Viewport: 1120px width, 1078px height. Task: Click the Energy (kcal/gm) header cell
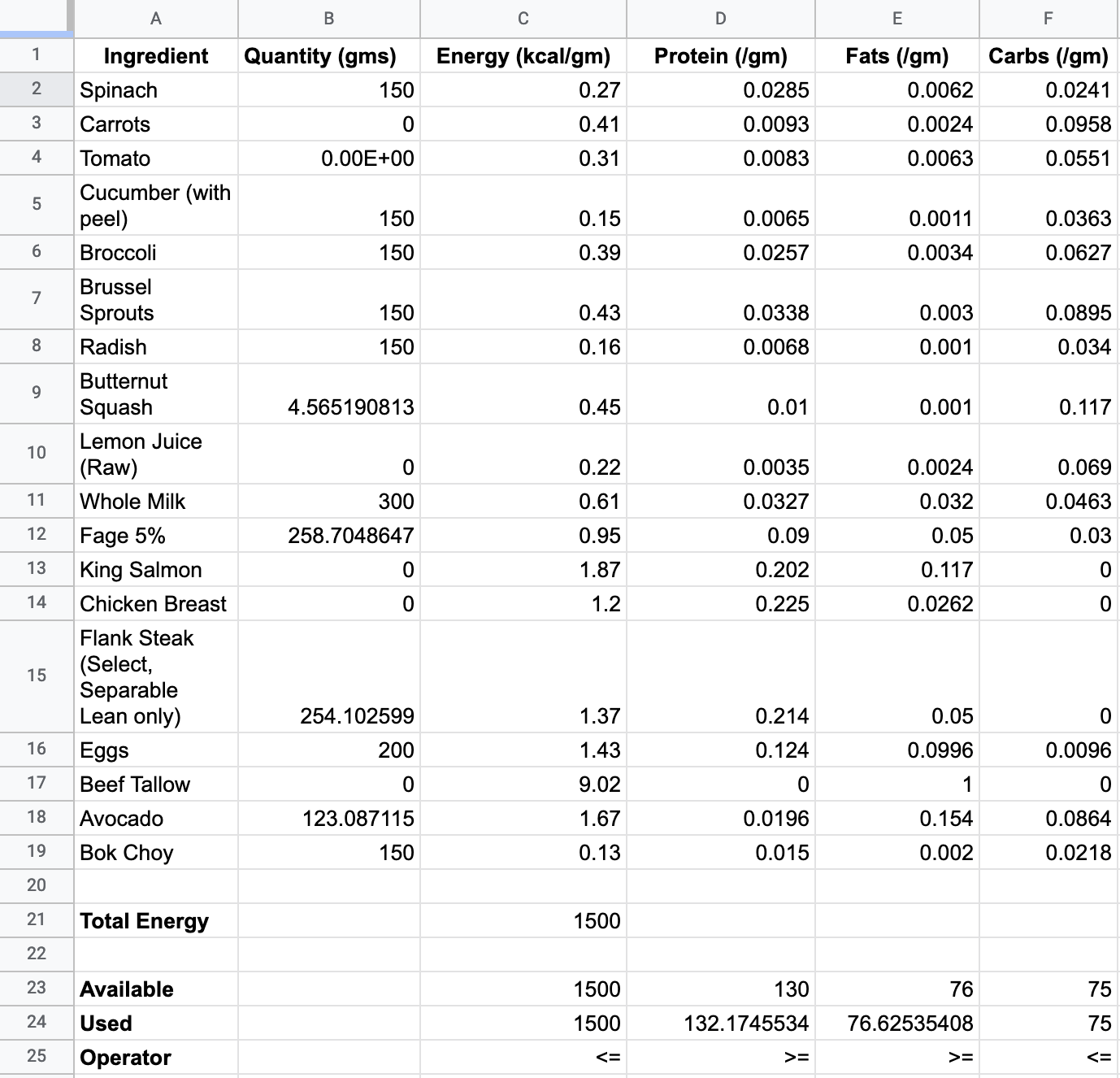(x=523, y=55)
